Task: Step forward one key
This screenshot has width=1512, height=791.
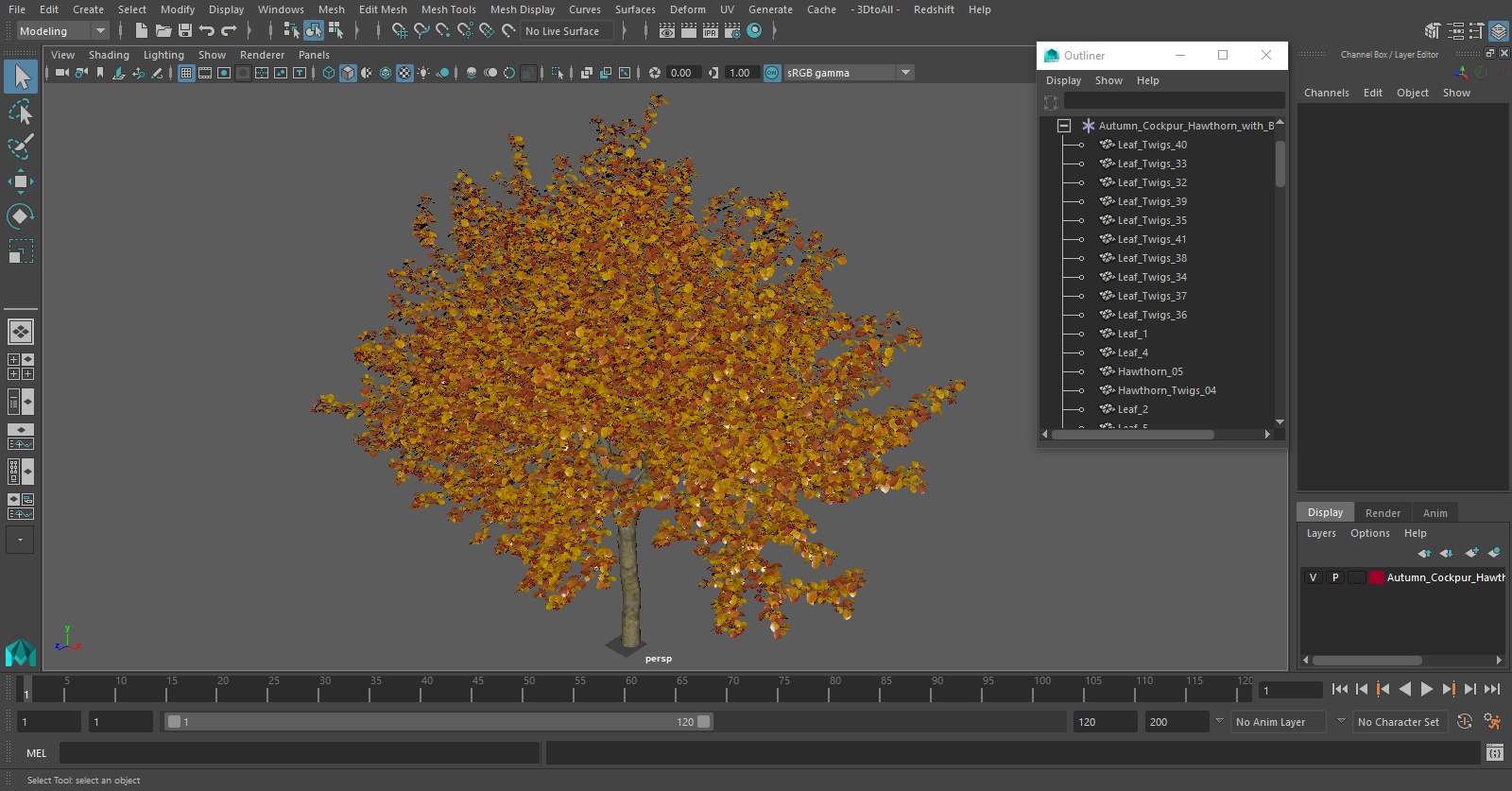Action: tap(1449, 689)
